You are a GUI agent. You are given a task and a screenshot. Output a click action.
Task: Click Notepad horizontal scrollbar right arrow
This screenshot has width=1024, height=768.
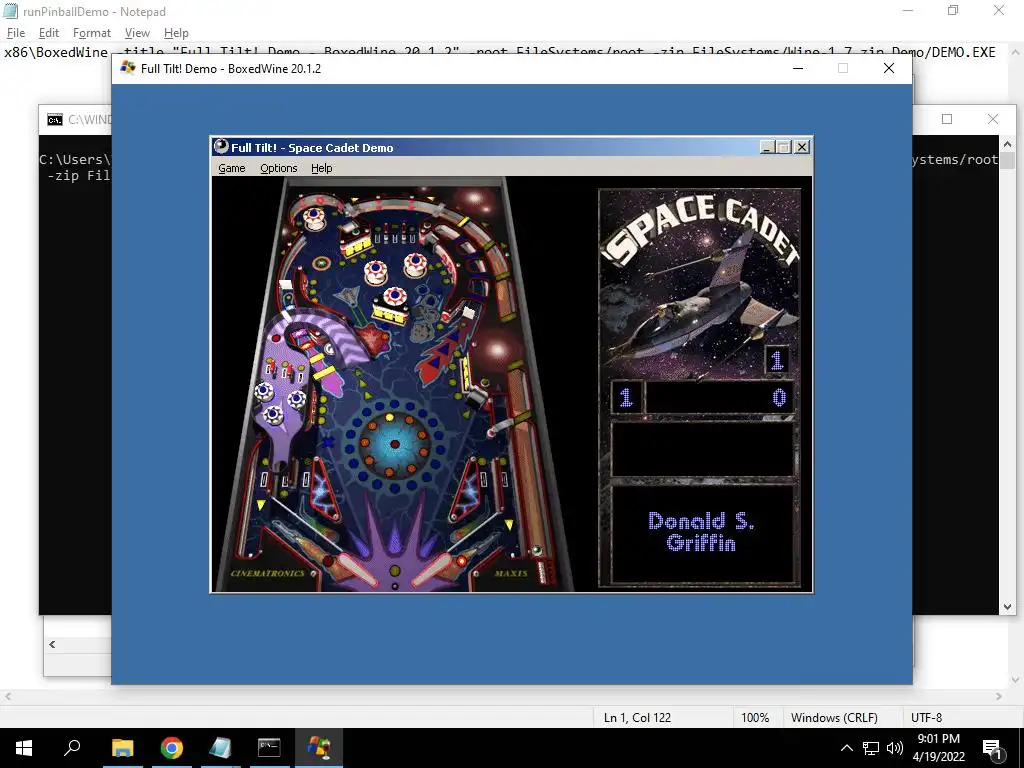click(x=999, y=697)
